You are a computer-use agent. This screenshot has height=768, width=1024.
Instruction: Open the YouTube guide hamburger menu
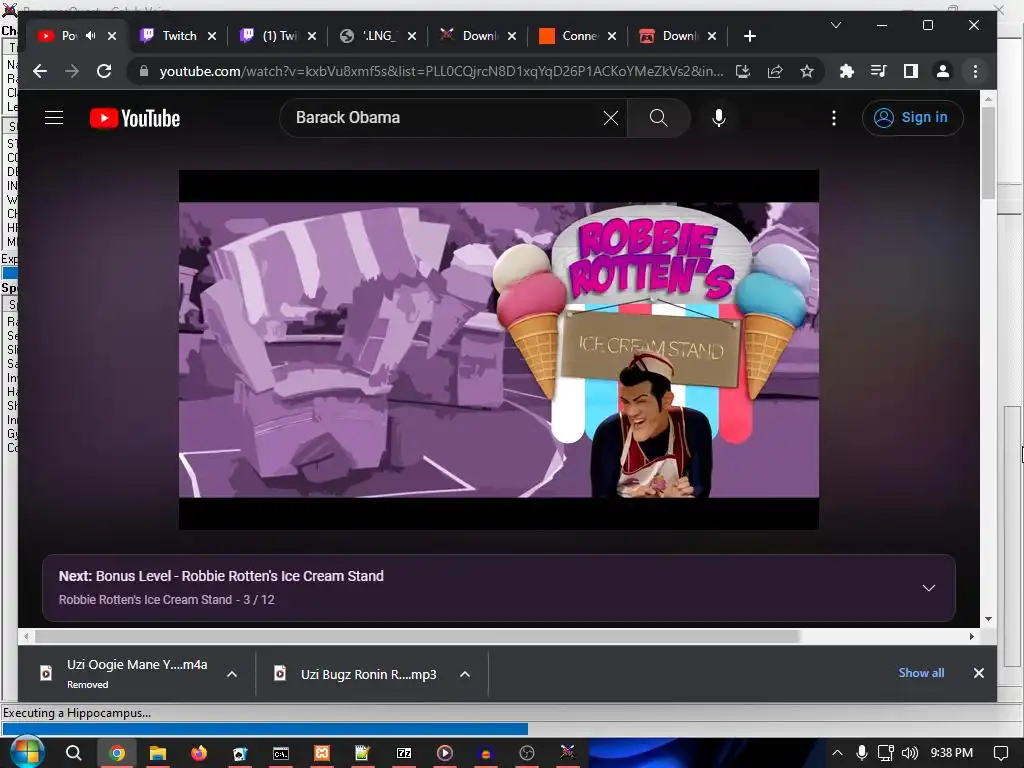[x=54, y=118]
